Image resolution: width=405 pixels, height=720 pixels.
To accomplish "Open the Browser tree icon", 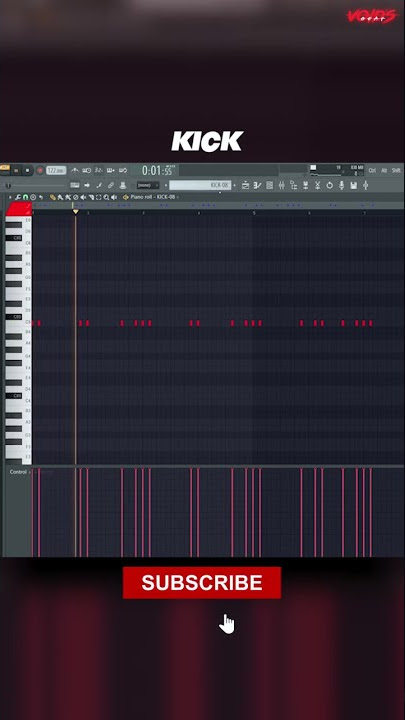I will tap(294, 185).
